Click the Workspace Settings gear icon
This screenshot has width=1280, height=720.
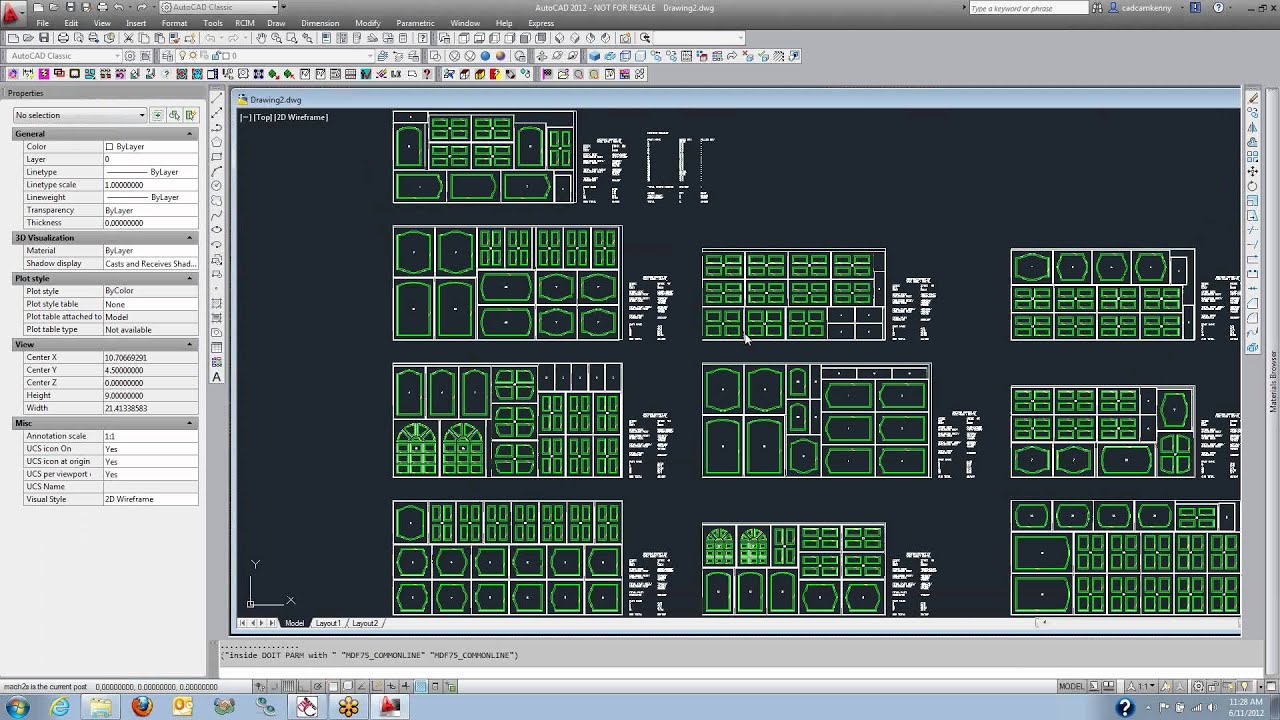[x=130, y=56]
